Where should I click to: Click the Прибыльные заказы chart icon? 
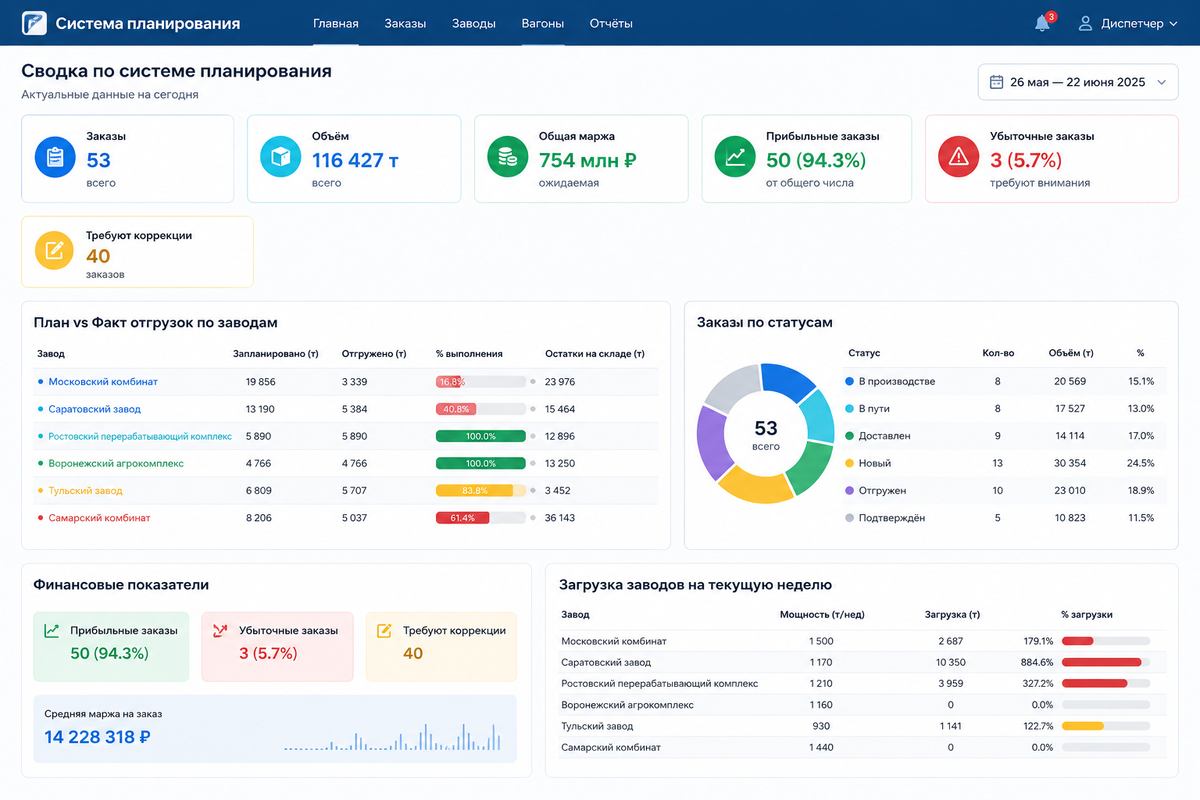pyautogui.click(x=735, y=157)
